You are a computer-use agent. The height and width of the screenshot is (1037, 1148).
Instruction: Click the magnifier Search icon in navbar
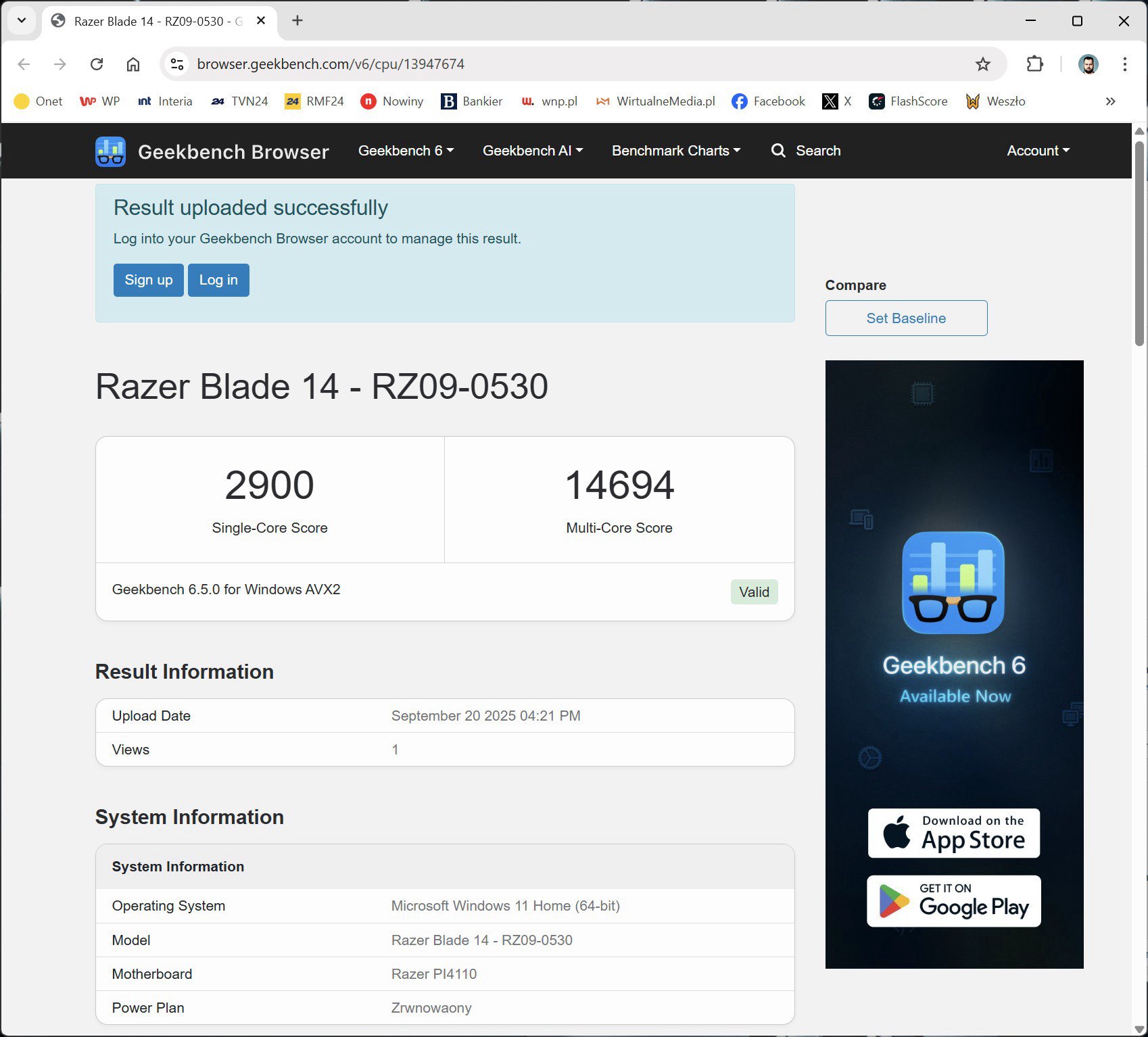[x=778, y=151]
